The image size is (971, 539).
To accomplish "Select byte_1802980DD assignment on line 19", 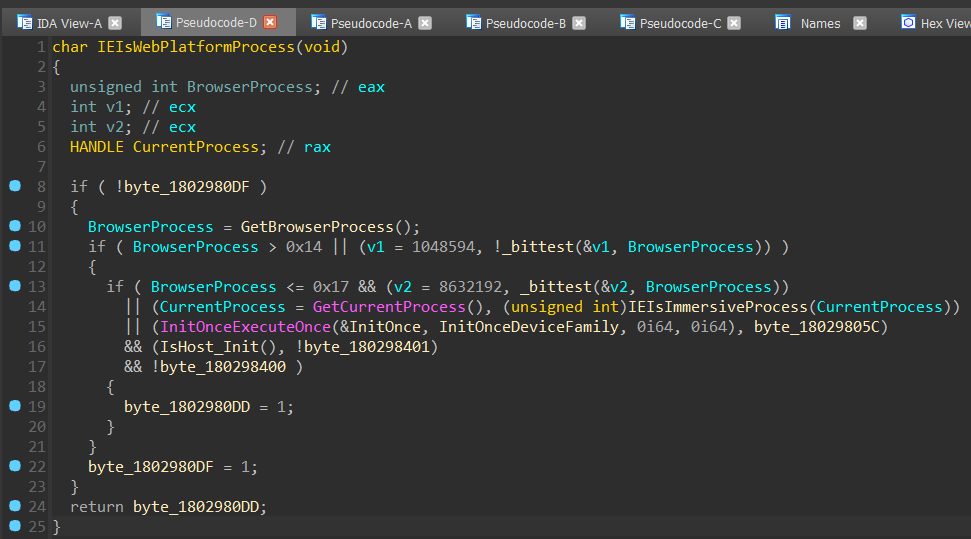I will (187, 407).
